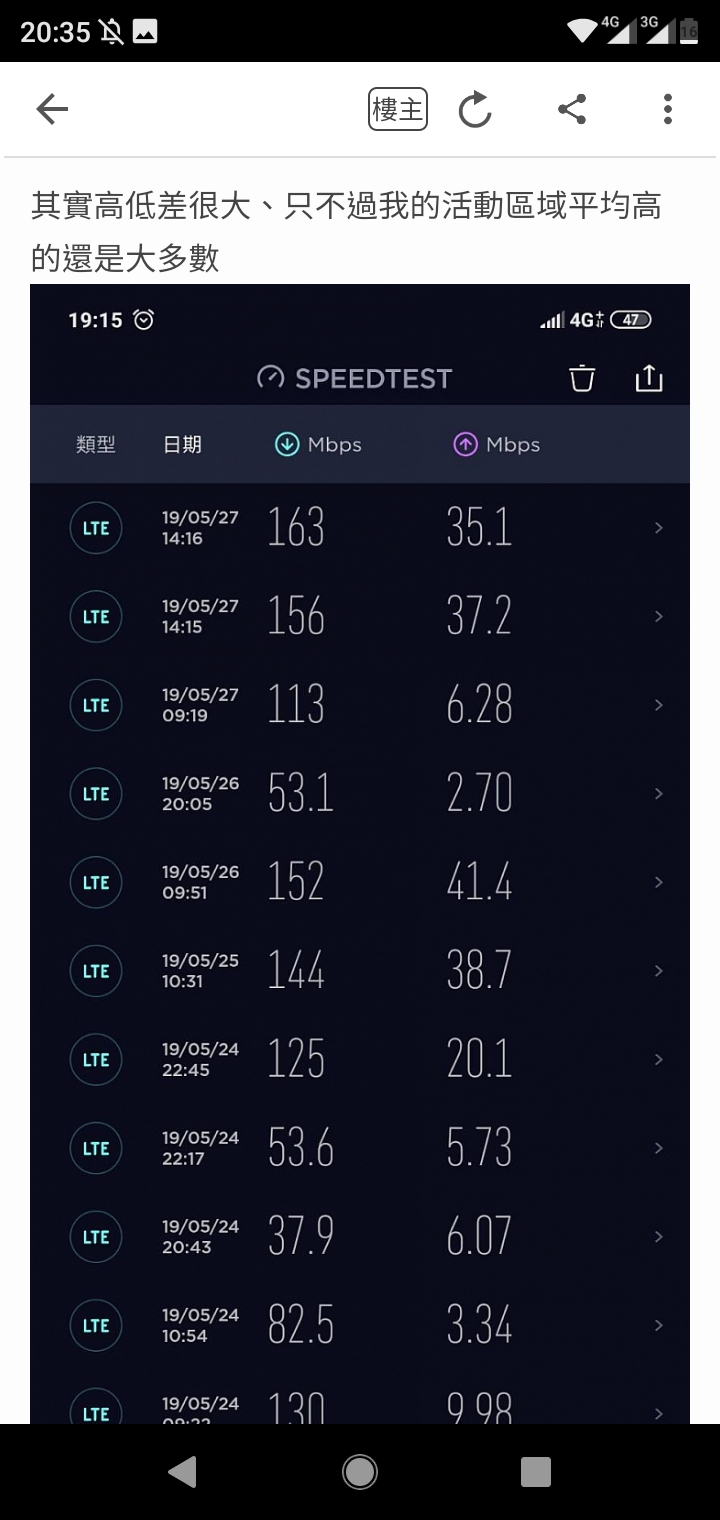Click the refresh icon
720x1520 pixels.
(475, 110)
